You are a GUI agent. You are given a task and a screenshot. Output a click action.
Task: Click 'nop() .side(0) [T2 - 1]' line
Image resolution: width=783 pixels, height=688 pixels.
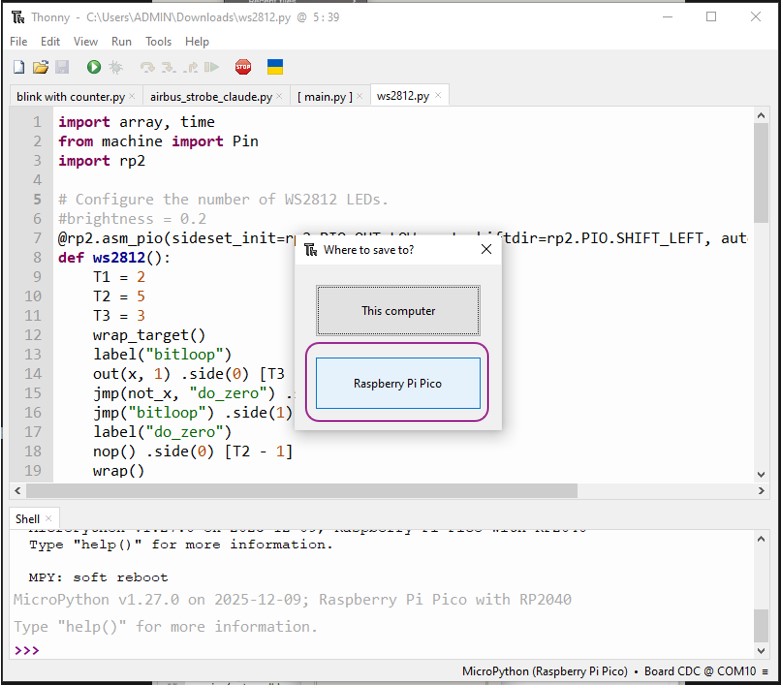[x=193, y=451]
